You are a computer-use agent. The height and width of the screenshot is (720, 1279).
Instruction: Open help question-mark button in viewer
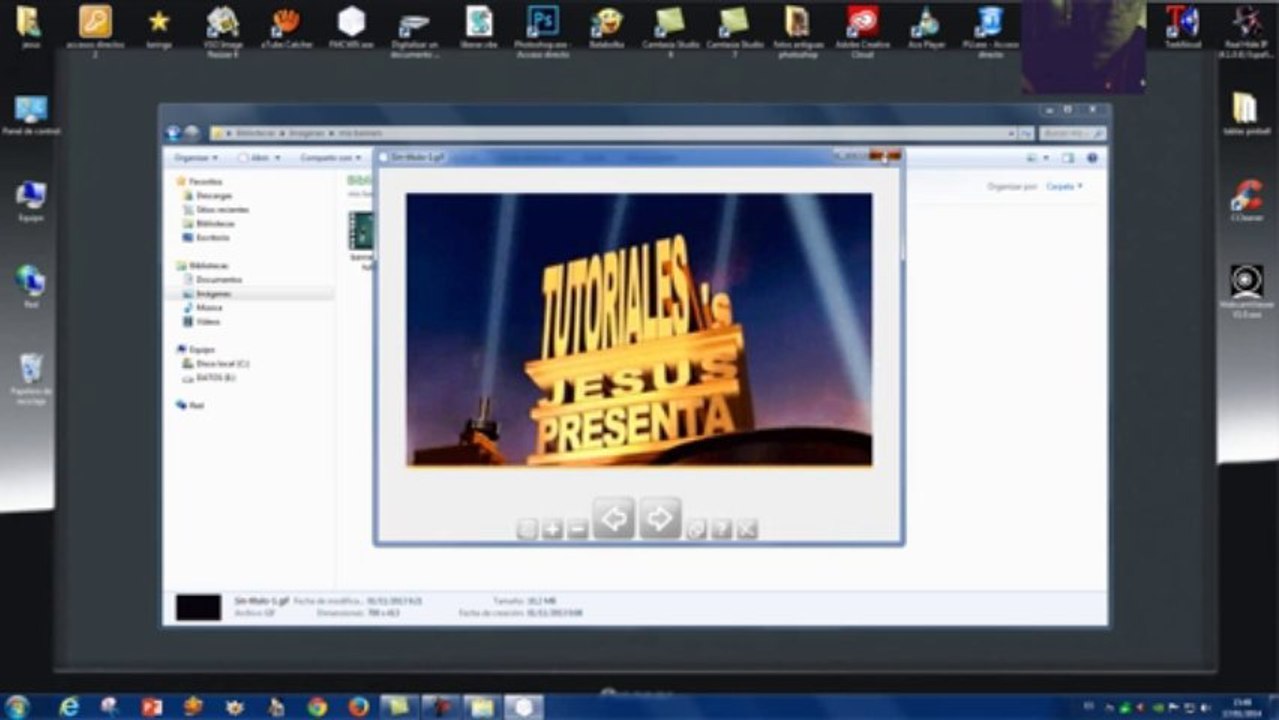[x=721, y=529]
